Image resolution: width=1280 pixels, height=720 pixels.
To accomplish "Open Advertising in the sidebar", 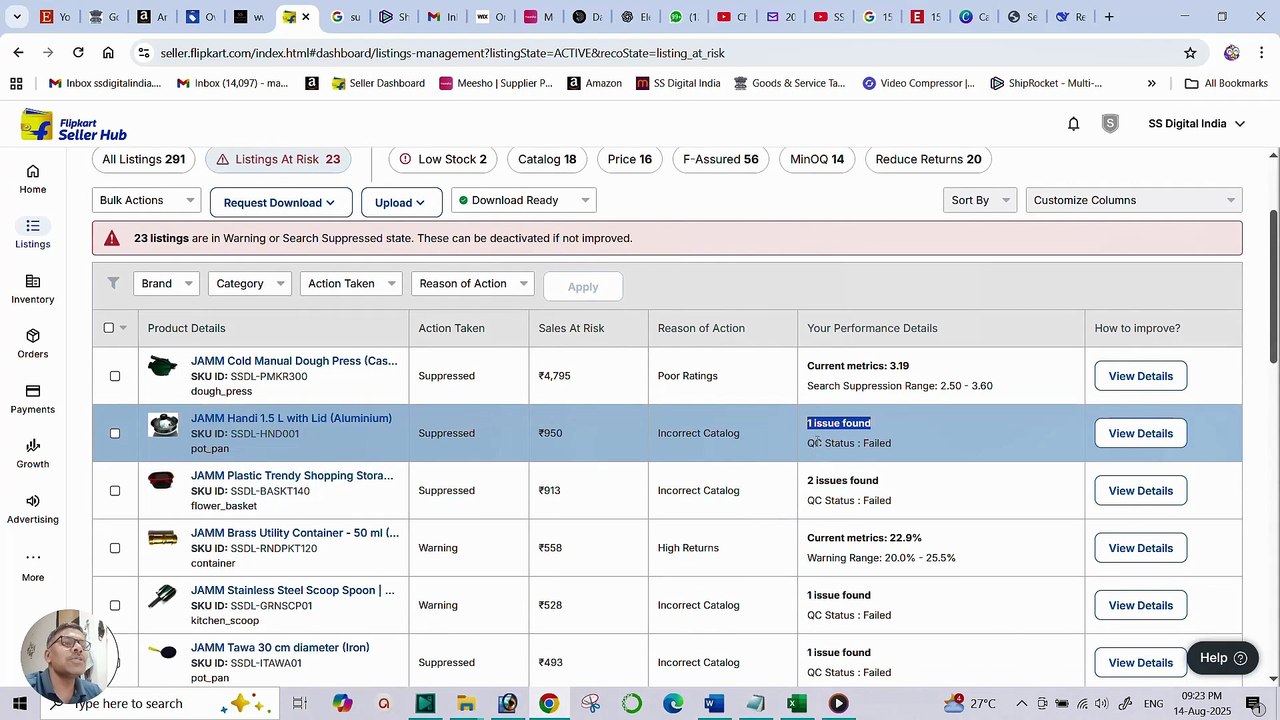I will click(x=32, y=509).
